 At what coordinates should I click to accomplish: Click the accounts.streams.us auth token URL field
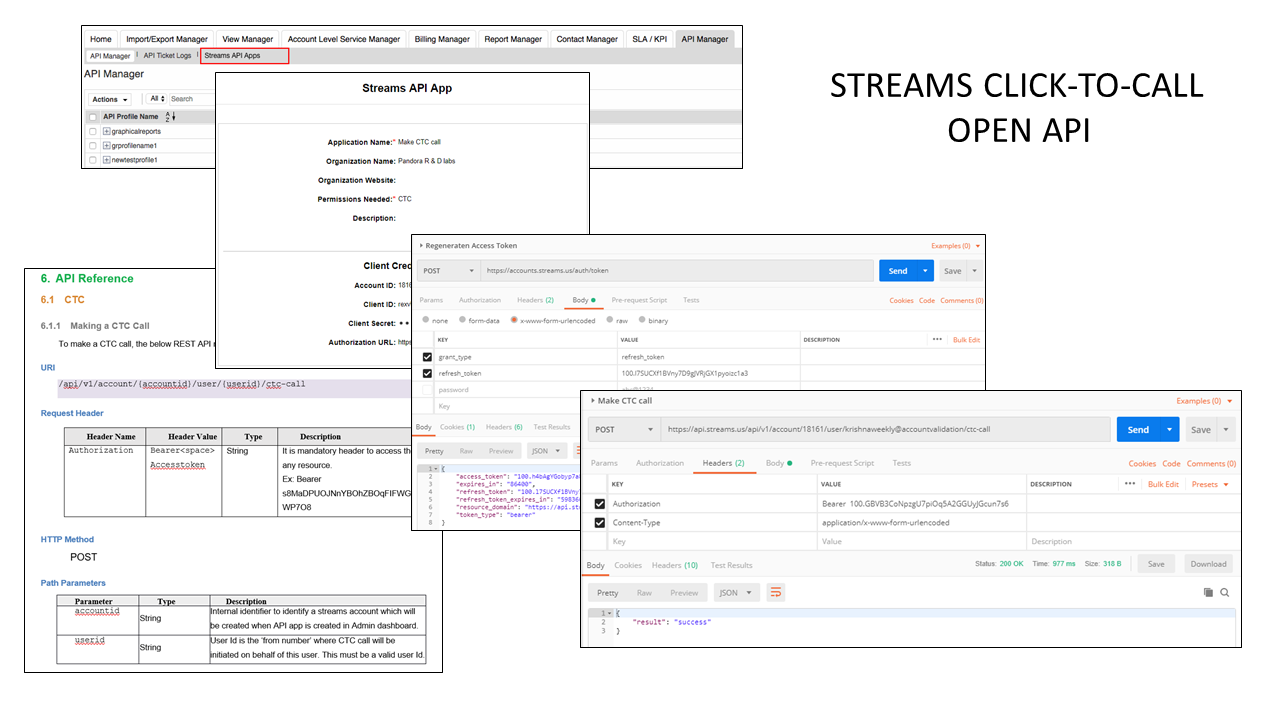[x=677, y=271]
